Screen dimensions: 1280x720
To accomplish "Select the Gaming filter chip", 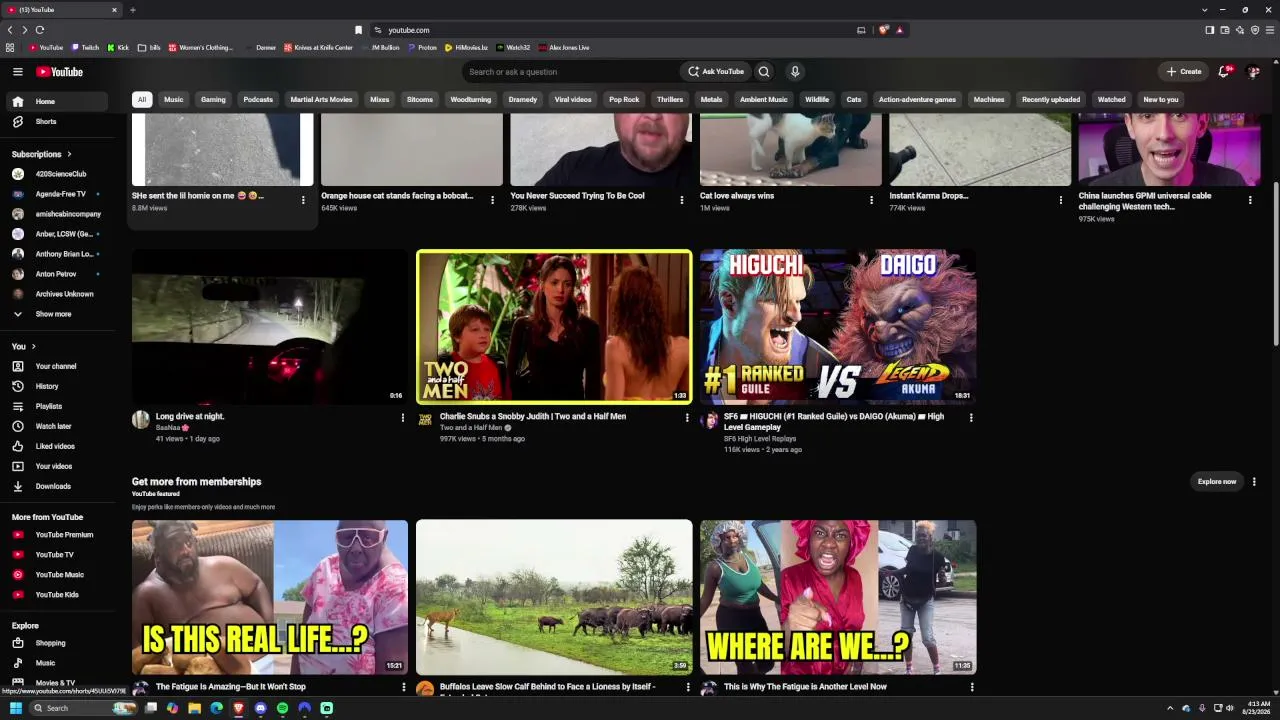I will [213, 100].
